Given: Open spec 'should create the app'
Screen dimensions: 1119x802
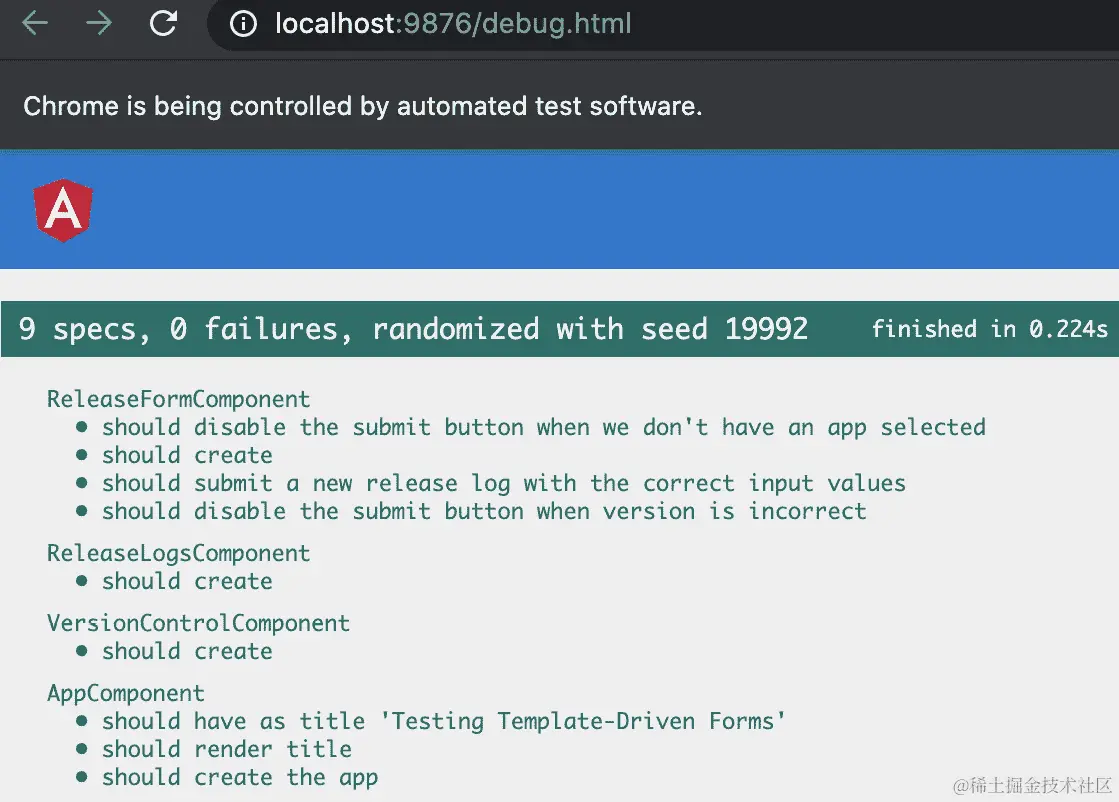Looking at the screenshot, I should point(240,777).
